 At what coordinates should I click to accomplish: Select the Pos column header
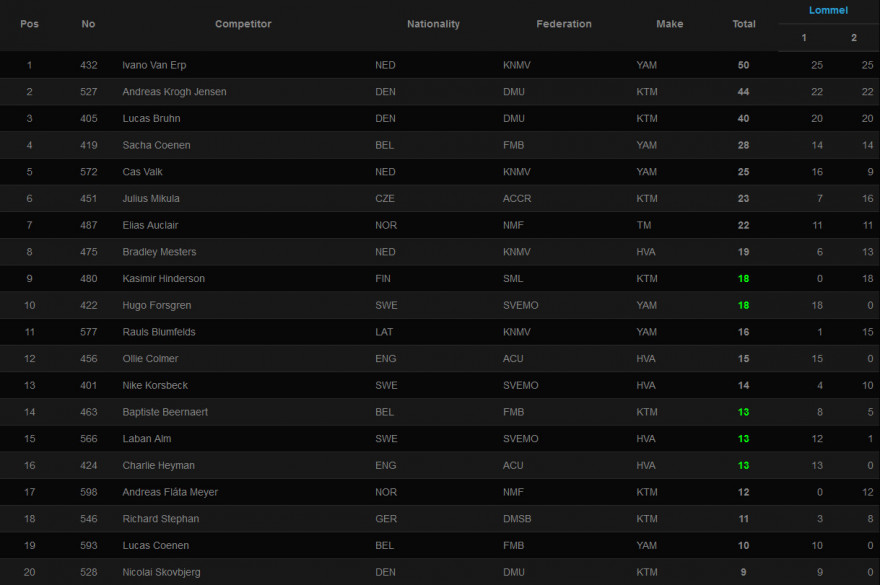pyautogui.click(x=29, y=24)
